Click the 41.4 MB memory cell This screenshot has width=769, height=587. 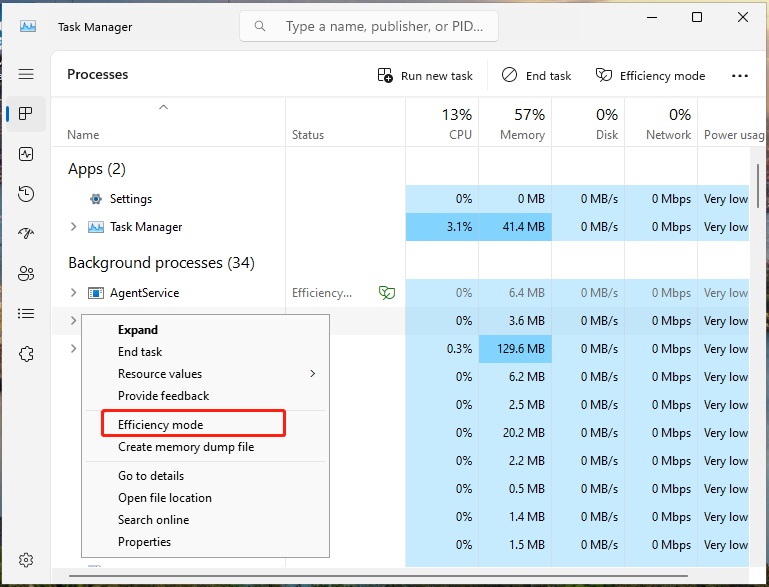pyautogui.click(x=515, y=227)
